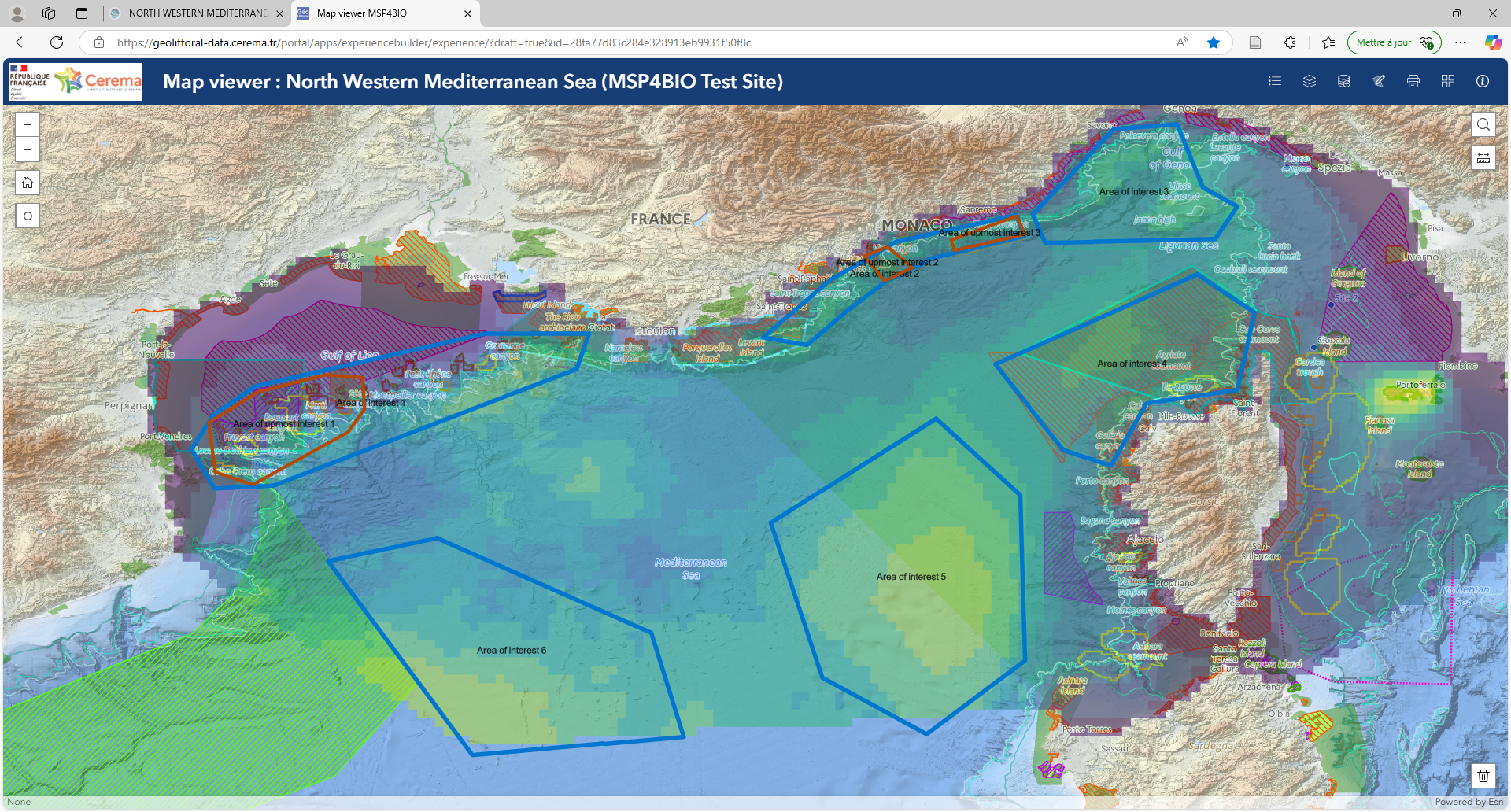
Task: Click the Livorno city label
Action: [1420, 257]
